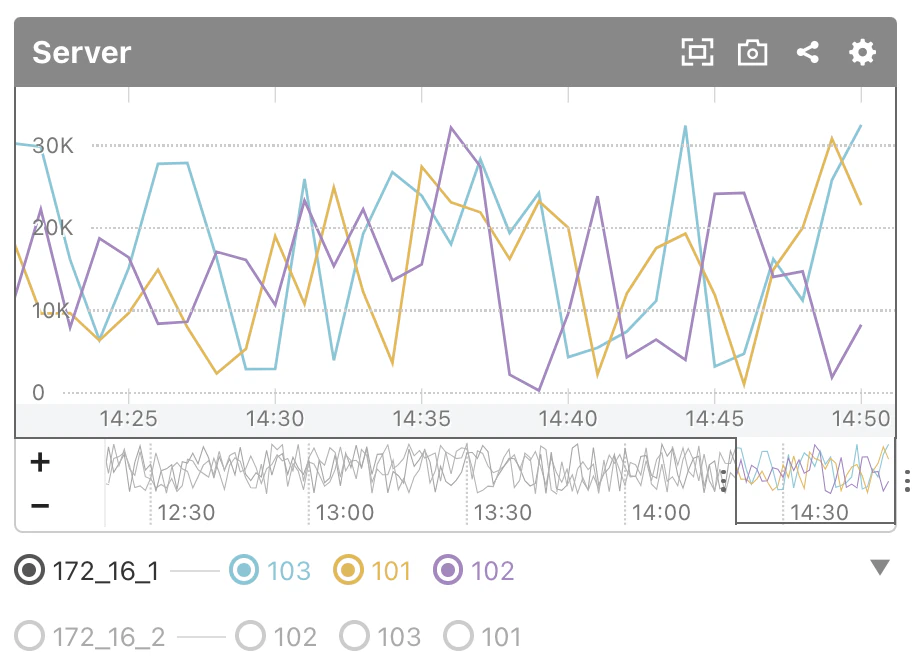
Task: Take a snapshot with the camera icon
Action: [752, 52]
